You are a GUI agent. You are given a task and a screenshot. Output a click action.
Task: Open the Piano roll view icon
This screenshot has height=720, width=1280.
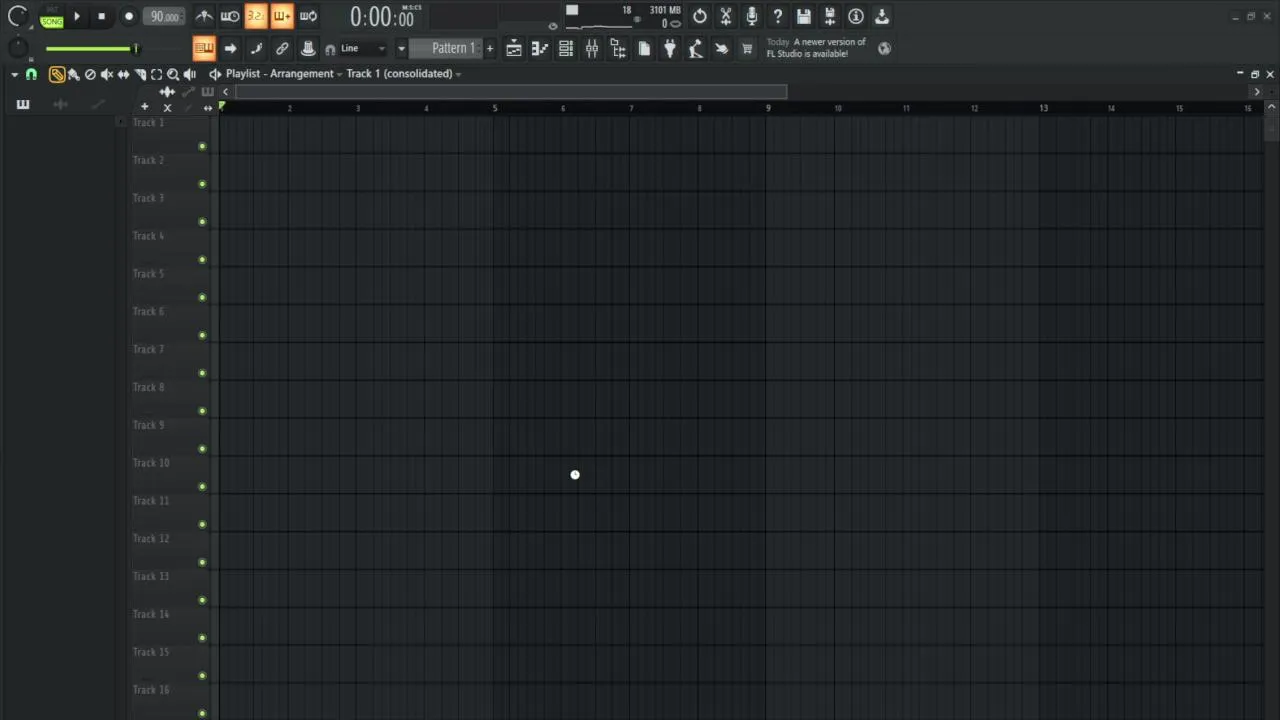[540, 48]
